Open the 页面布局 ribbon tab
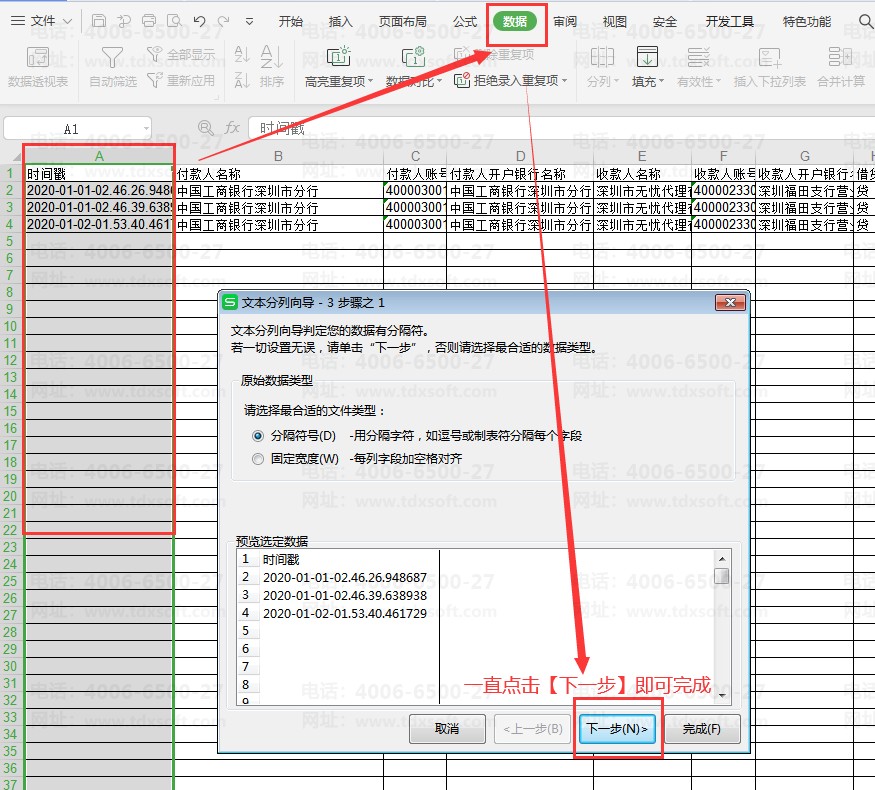 (x=403, y=21)
